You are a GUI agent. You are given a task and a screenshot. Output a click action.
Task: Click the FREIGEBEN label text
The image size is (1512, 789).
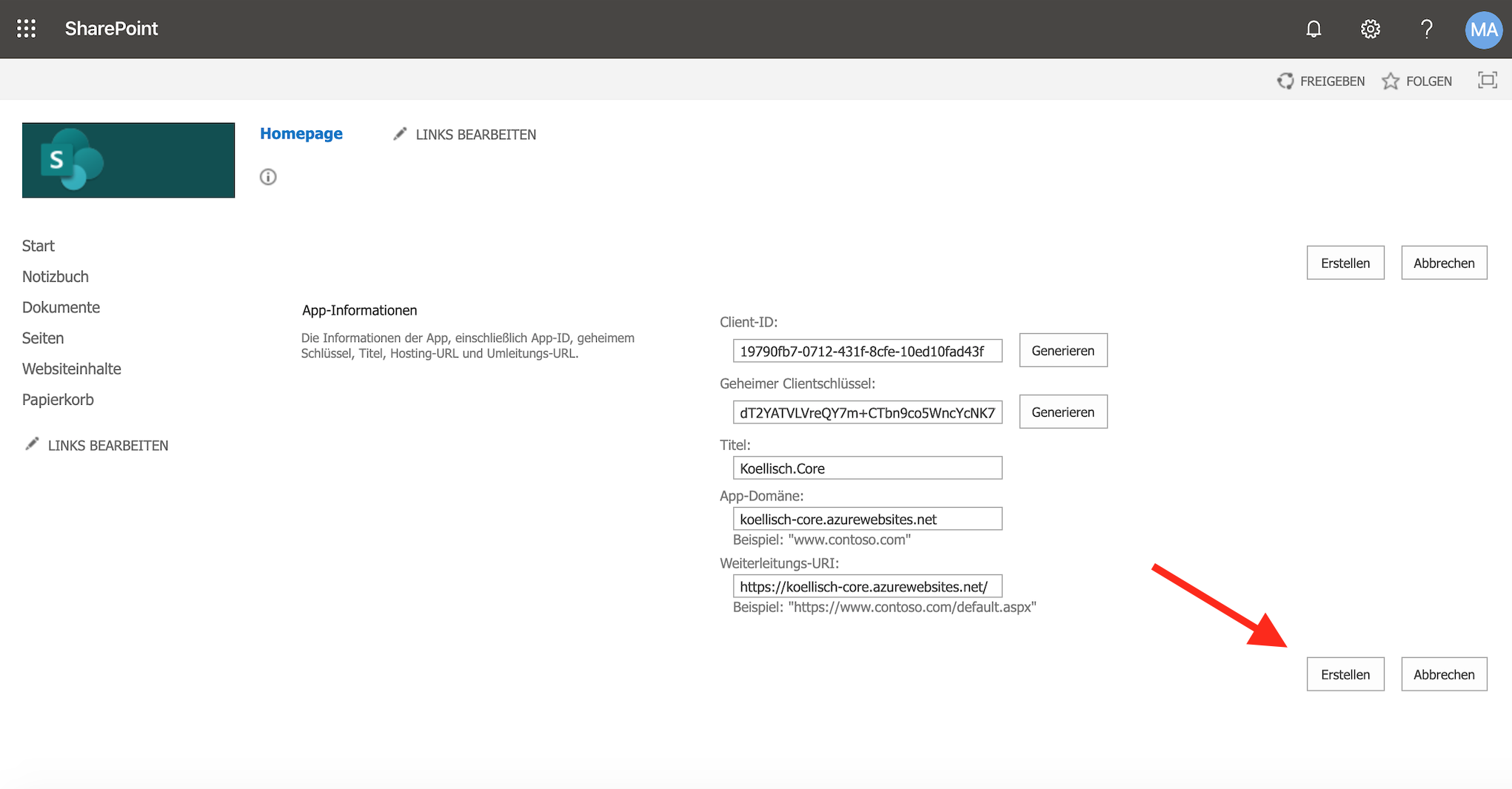tap(1333, 81)
